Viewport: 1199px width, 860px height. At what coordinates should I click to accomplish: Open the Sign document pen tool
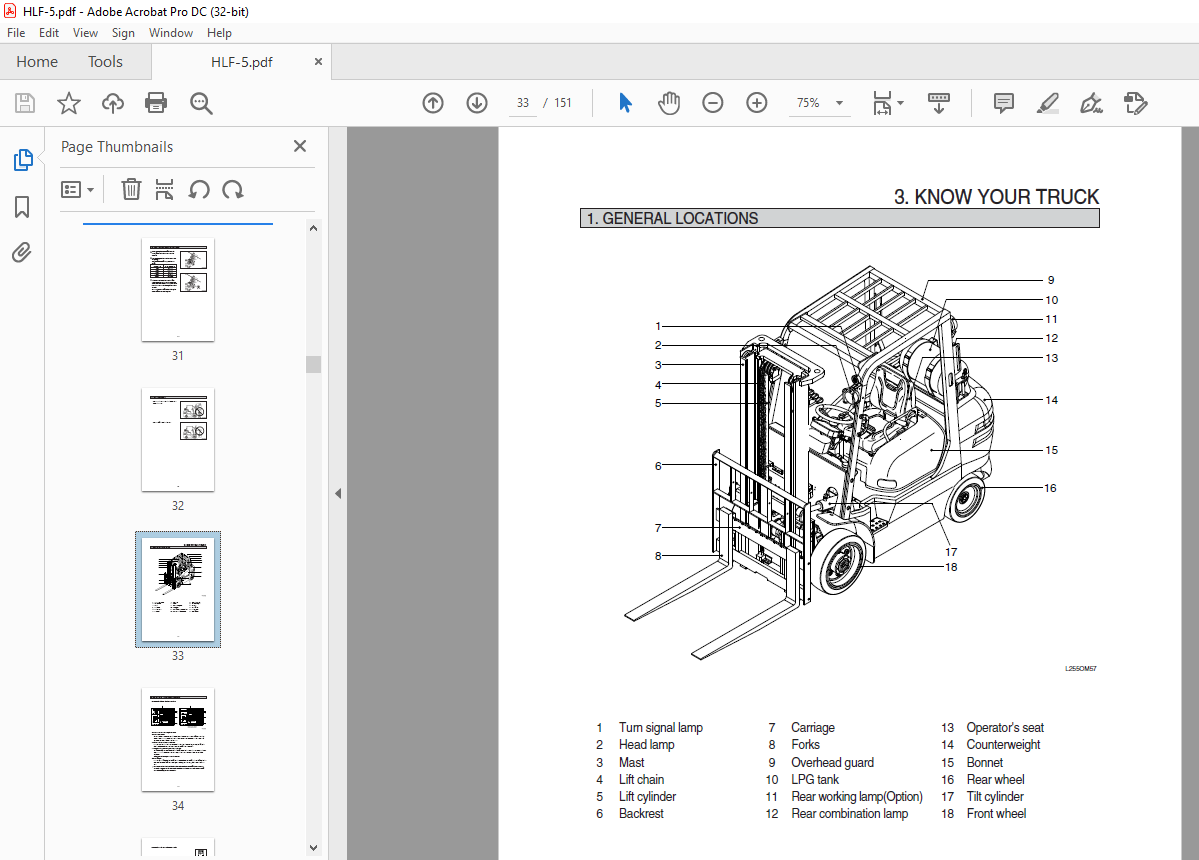pos(1091,102)
